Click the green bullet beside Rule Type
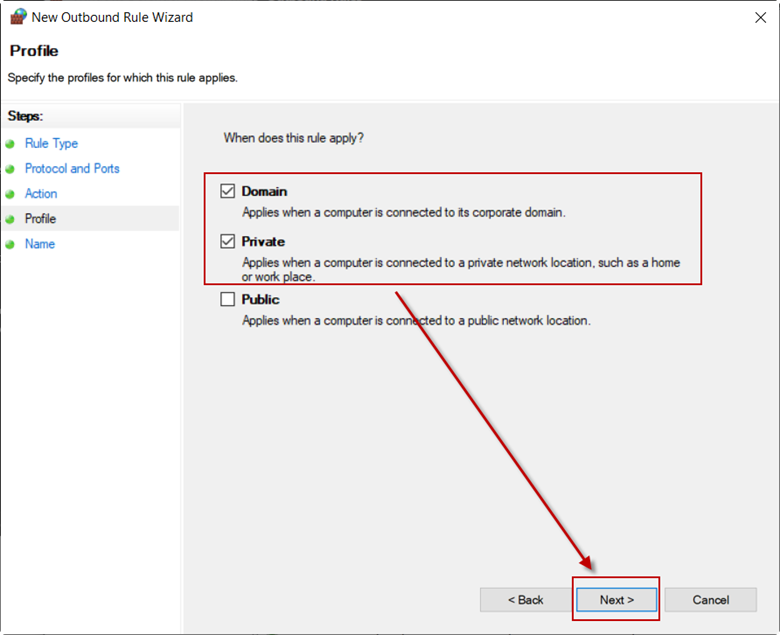This screenshot has height=635, width=780. click(10, 144)
